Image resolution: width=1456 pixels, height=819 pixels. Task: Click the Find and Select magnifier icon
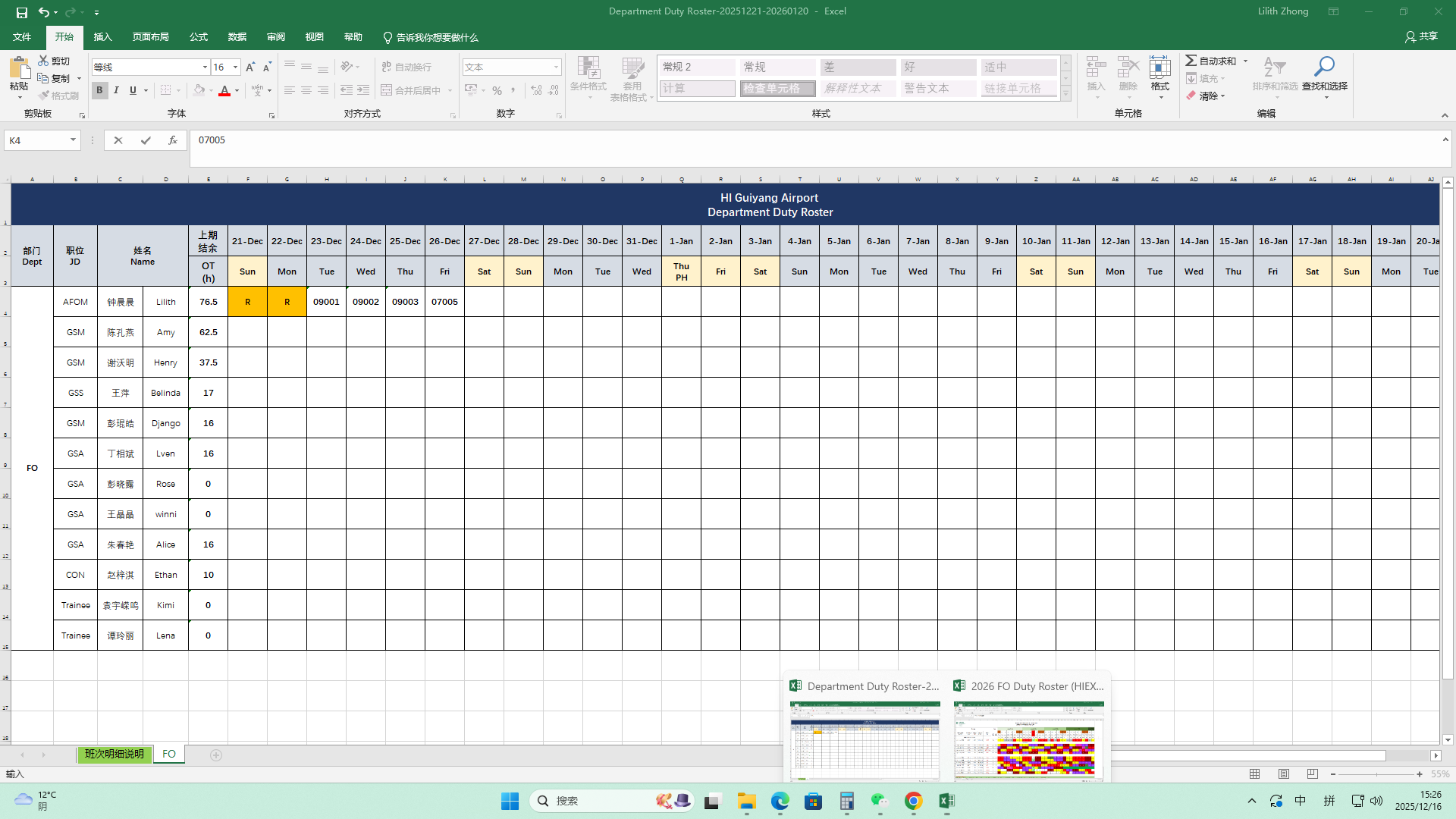(x=1324, y=67)
